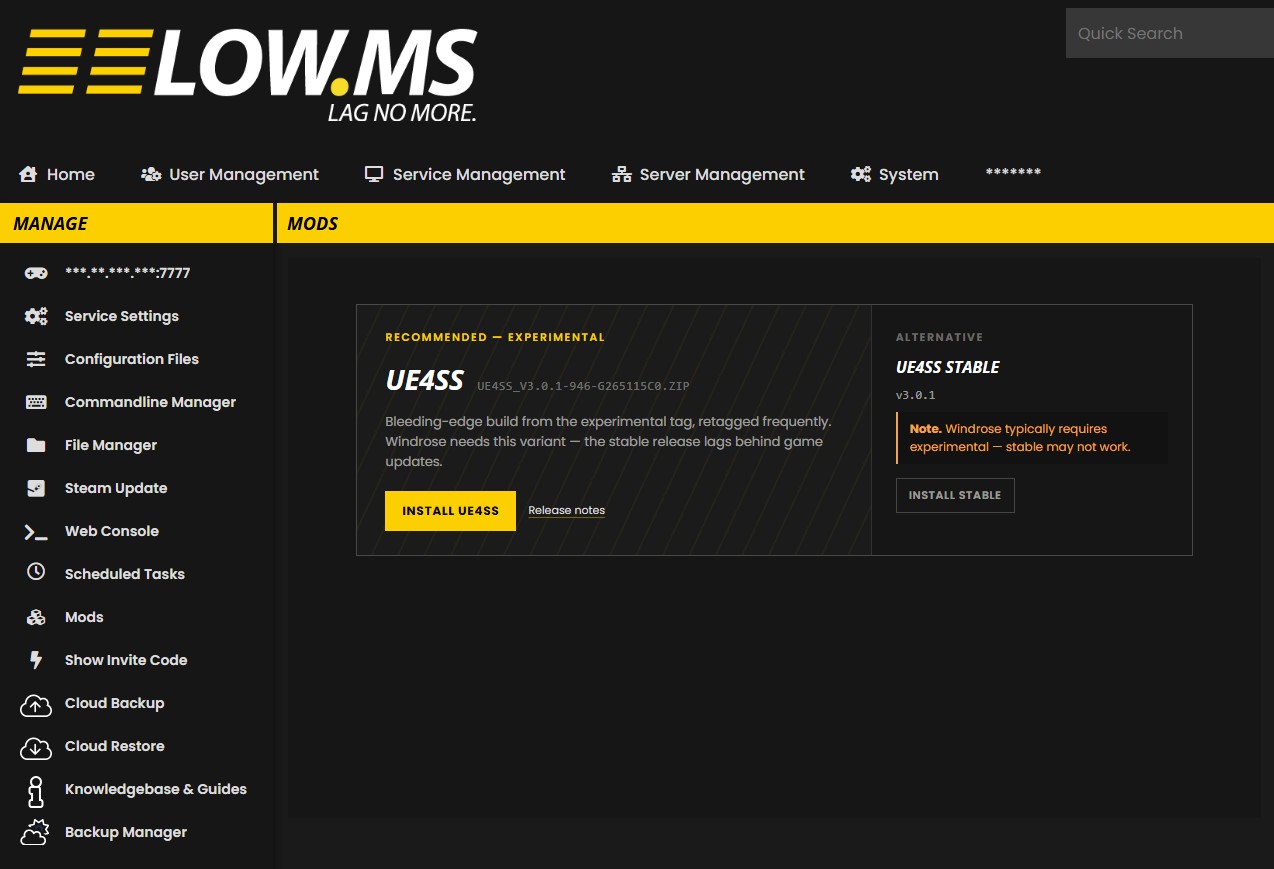The height and width of the screenshot is (869, 1274).
Task: Click the gamepad icon beside server address
Action: (x=36, y=273)
